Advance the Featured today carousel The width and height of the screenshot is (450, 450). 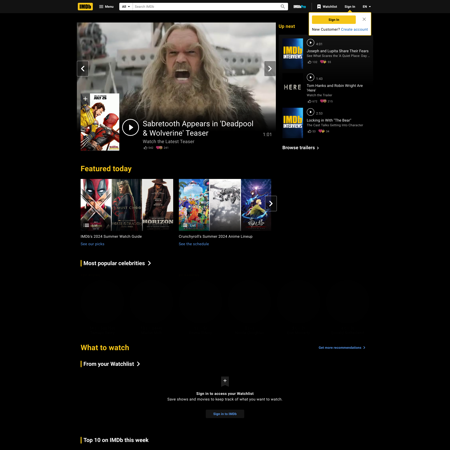coord(271,203)
